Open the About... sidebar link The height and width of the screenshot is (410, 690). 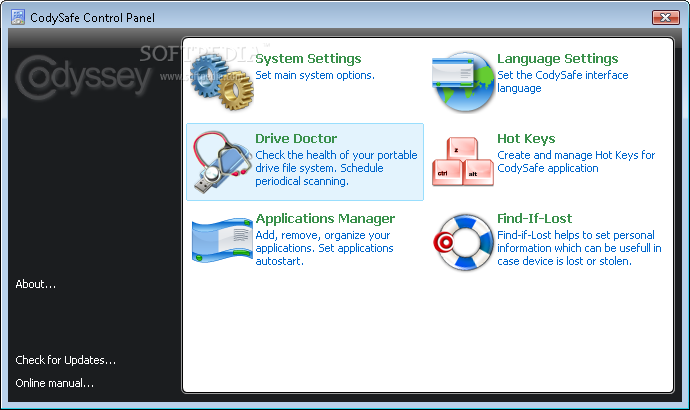[x=36, y=284]
